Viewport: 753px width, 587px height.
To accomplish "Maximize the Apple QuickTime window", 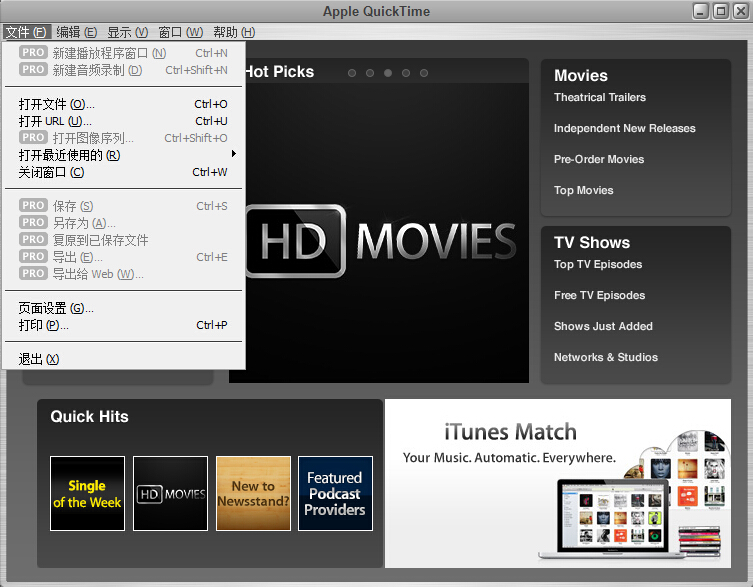I will coord(720,11).
